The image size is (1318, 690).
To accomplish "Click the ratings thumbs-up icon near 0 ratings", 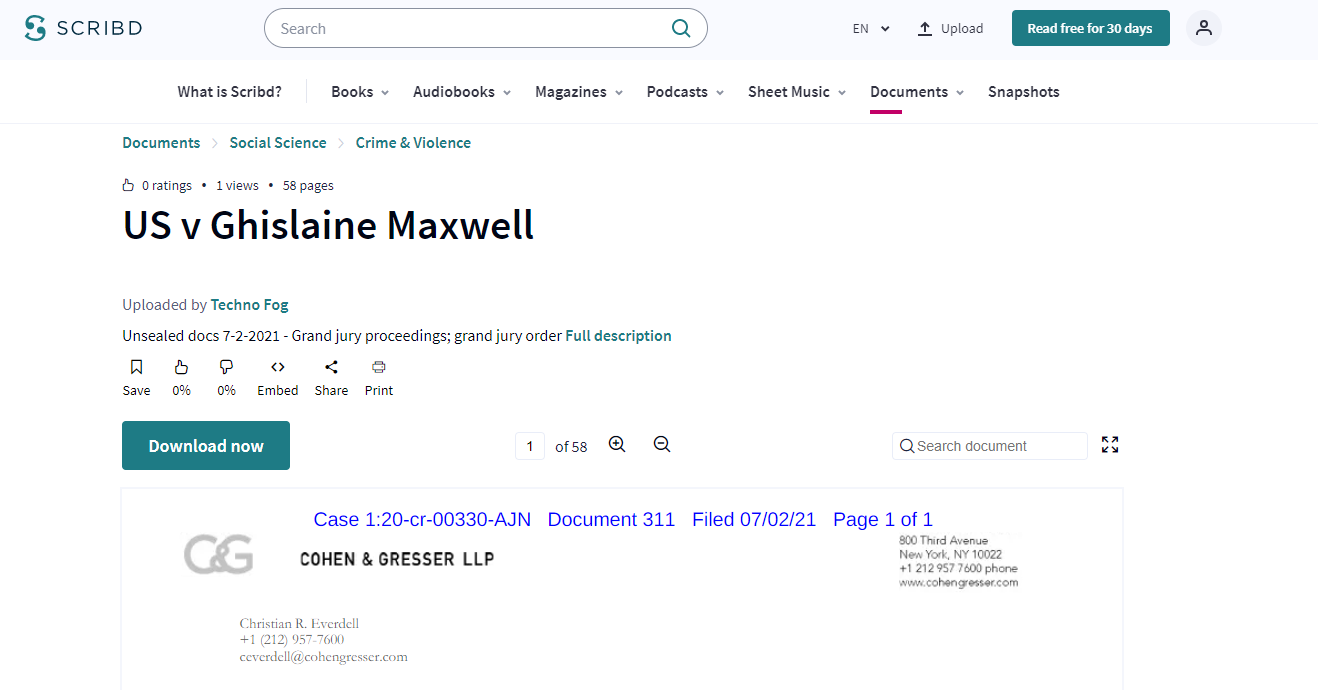I will (128, 185).
